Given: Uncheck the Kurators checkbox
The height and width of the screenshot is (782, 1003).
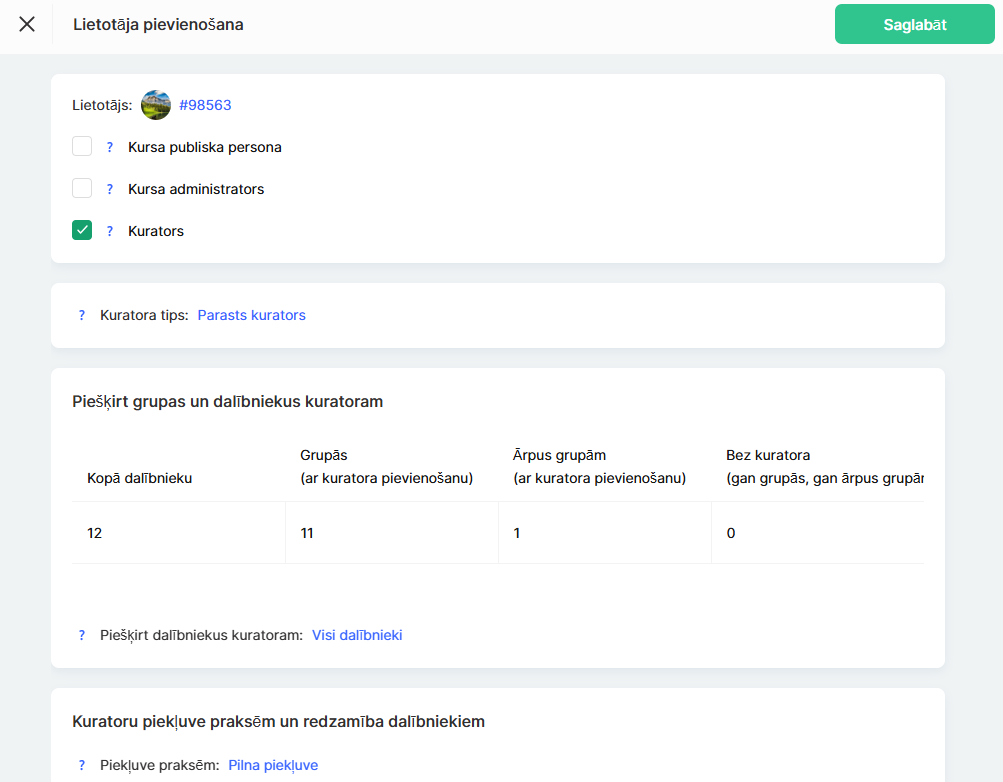Looking at the screenshot, I should point(82,231).
